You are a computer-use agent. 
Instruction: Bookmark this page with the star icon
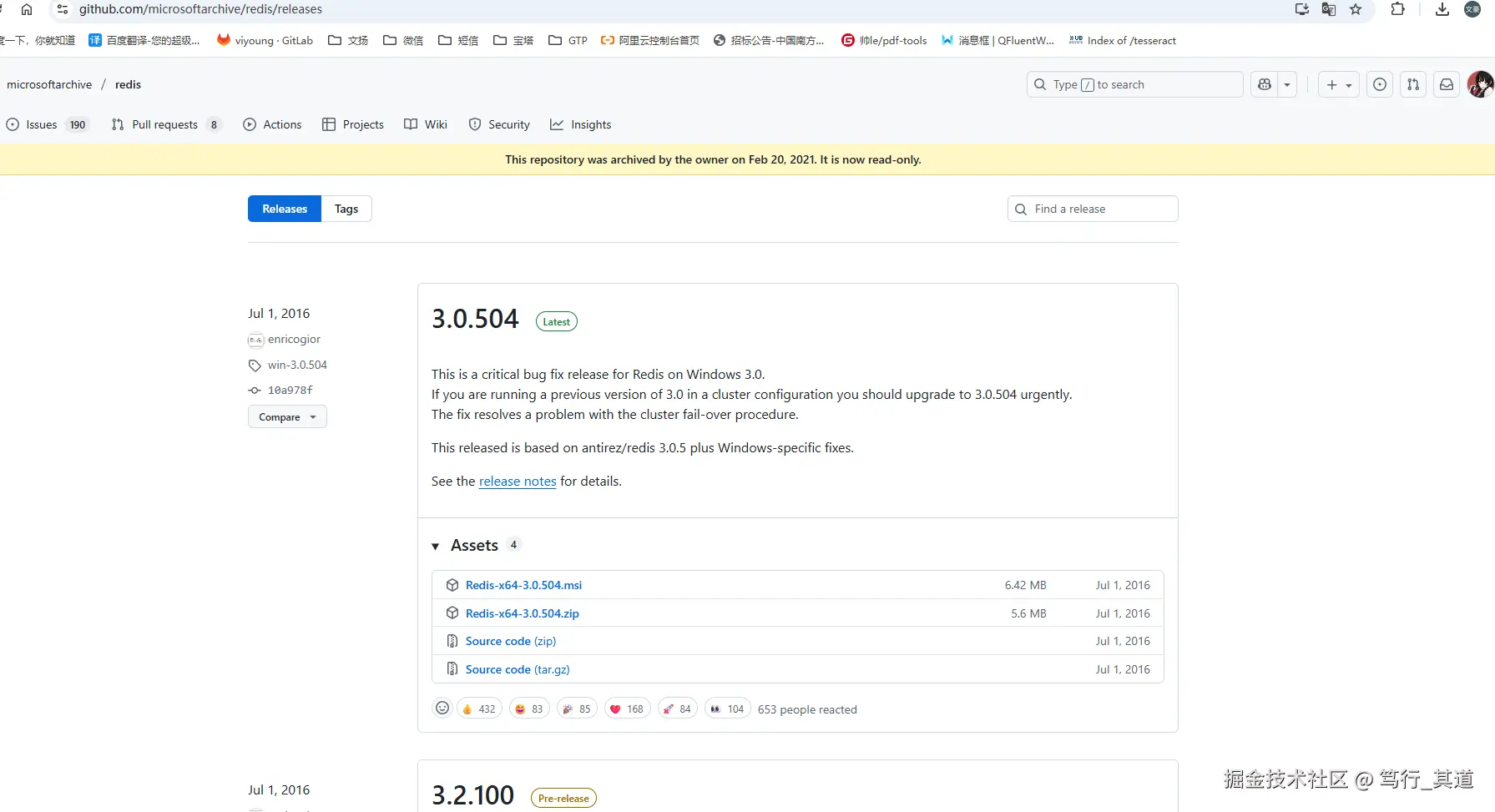point(1356,9)
